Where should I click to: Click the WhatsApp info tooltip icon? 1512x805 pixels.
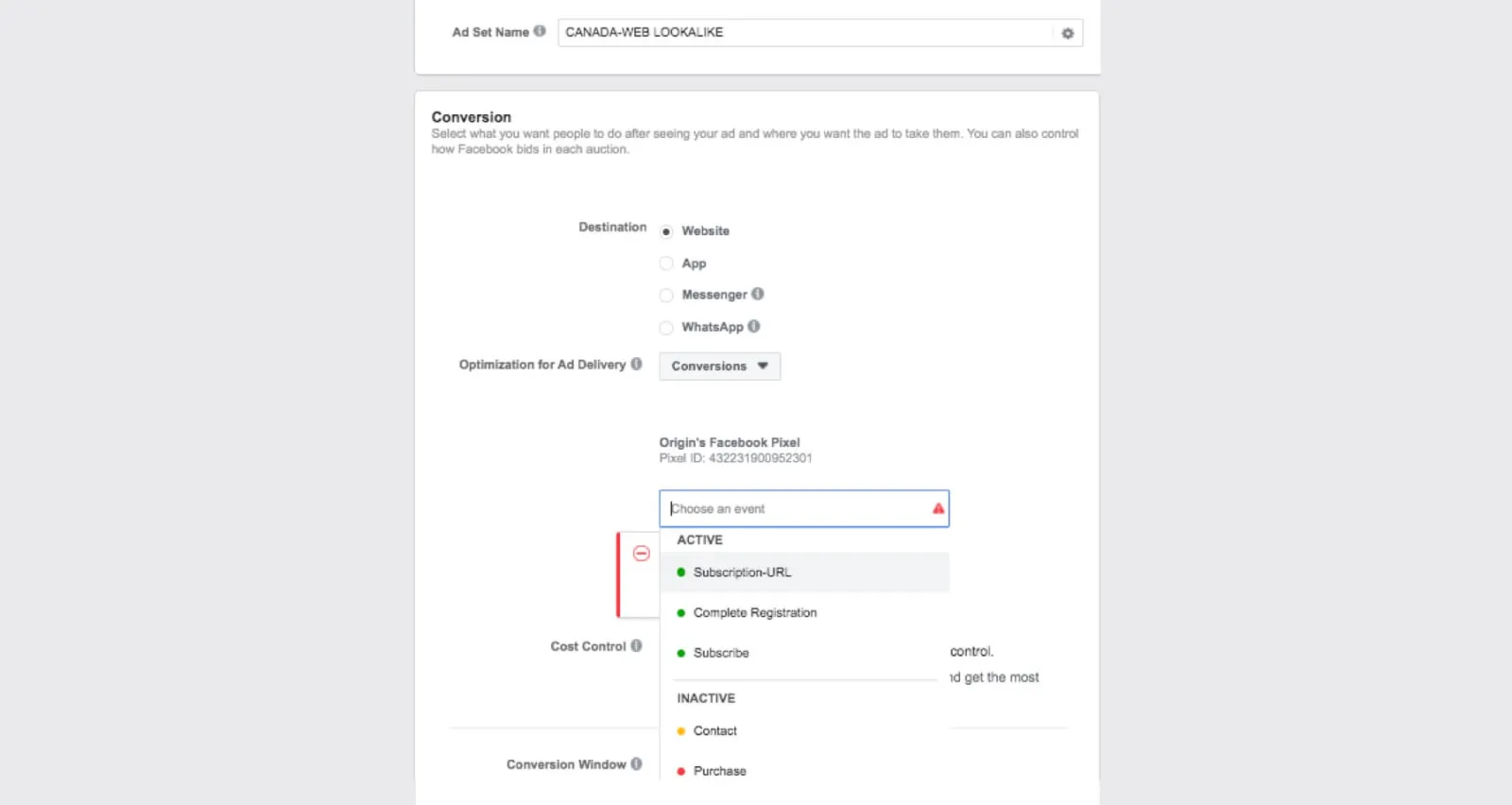pos(753,326)
